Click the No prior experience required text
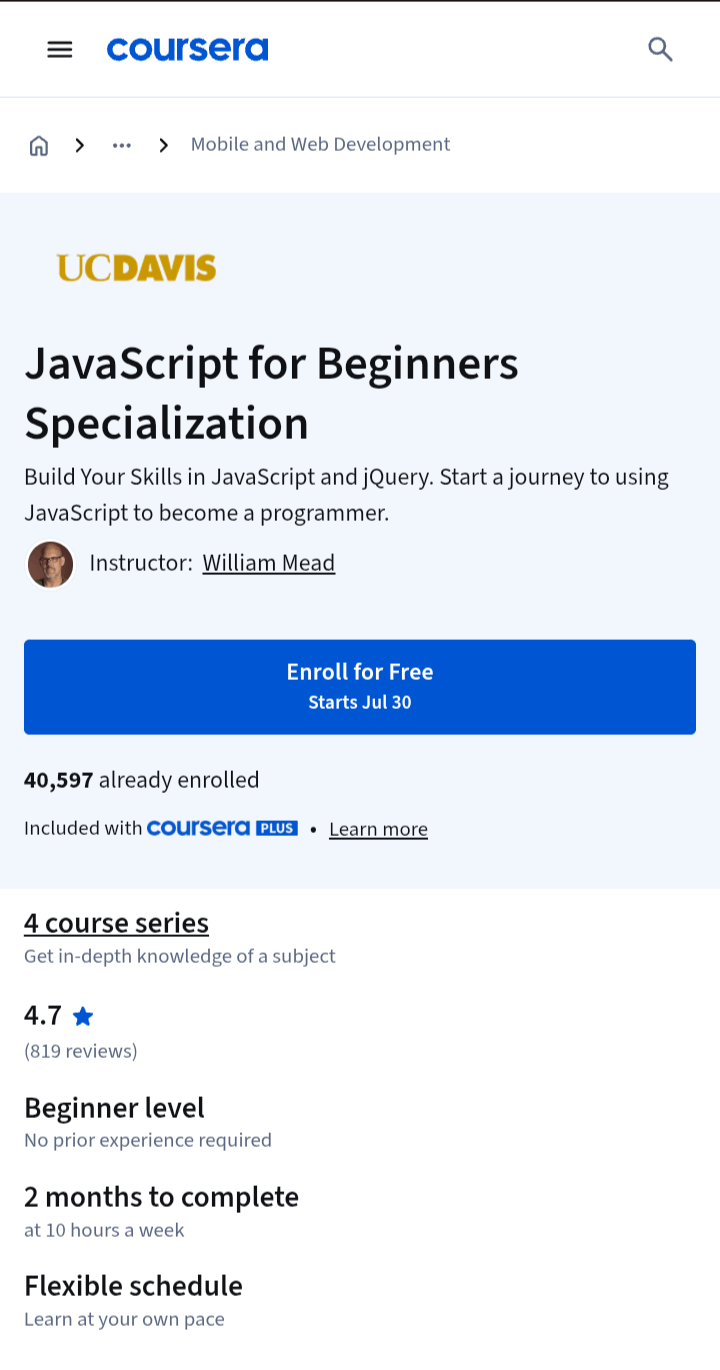 [x=148, y=1140]
